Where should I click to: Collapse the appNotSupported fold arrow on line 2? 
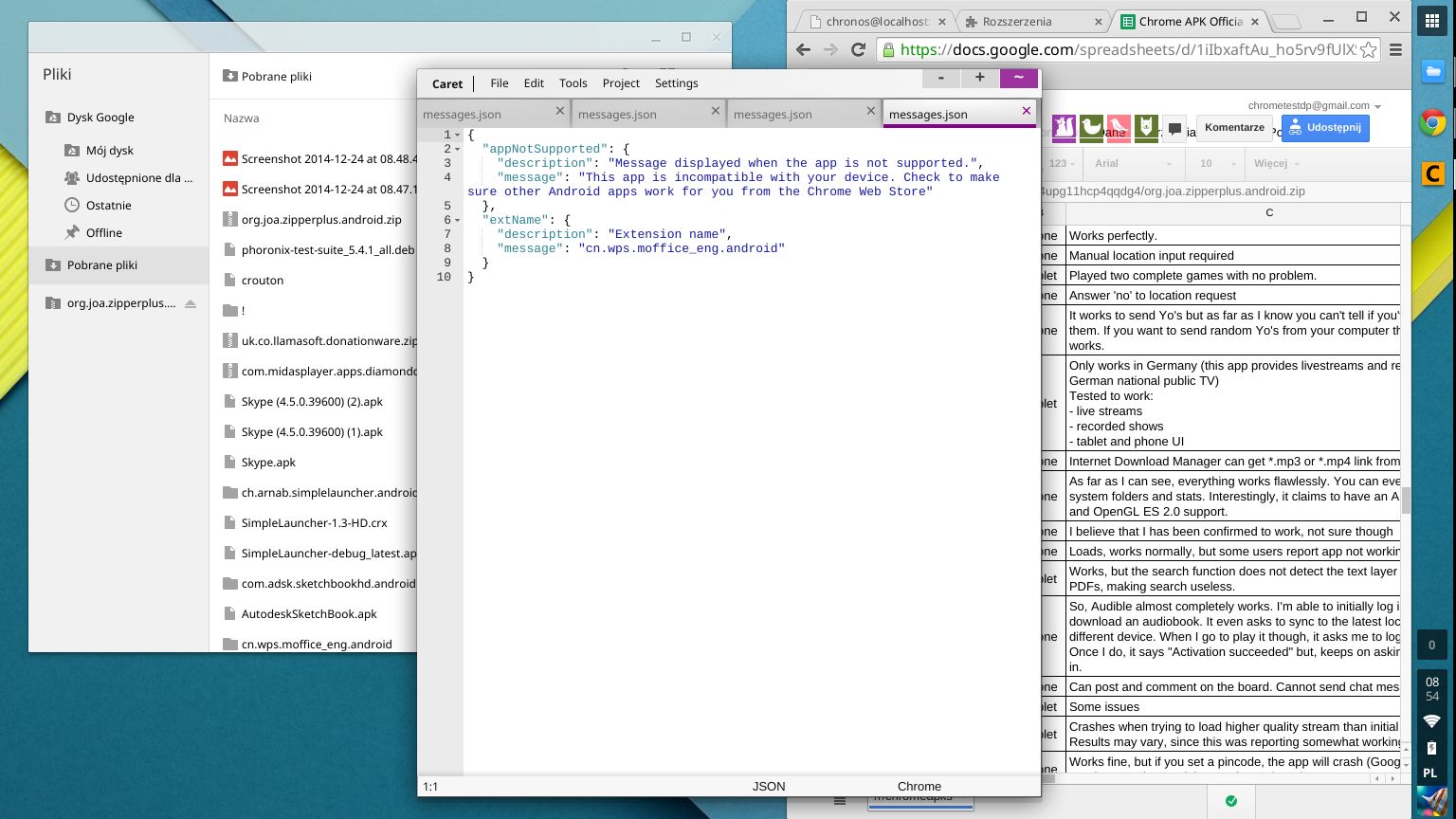[x=458, y=149]
